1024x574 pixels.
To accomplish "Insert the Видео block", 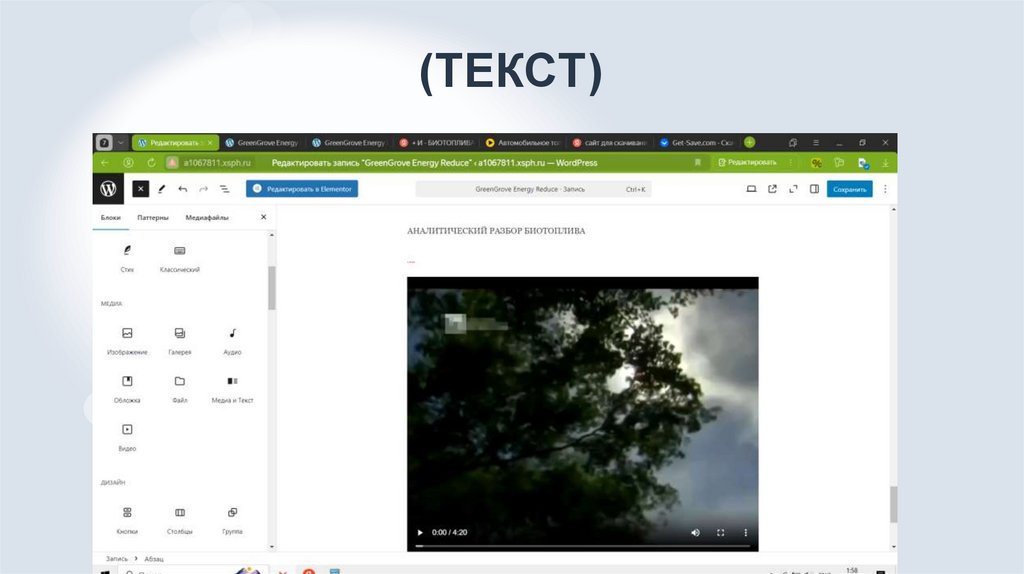I will (x=127, y=438).
